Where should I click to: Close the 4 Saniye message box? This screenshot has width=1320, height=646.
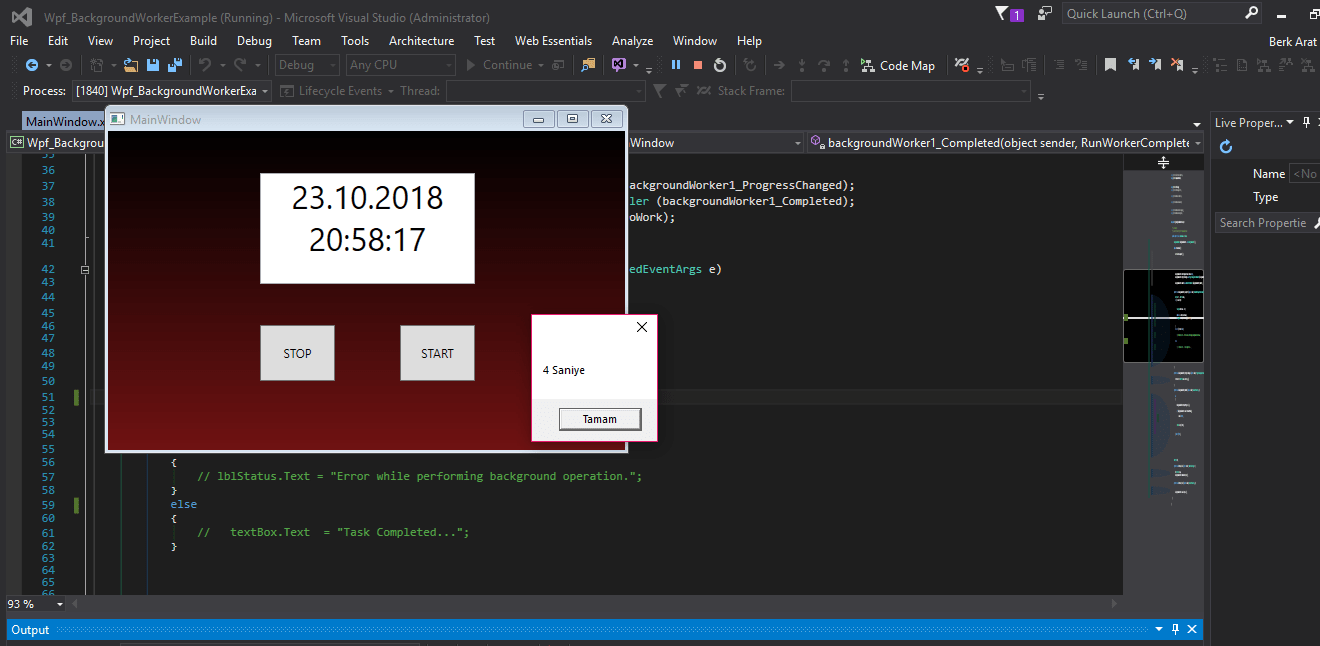click(642, 327)
